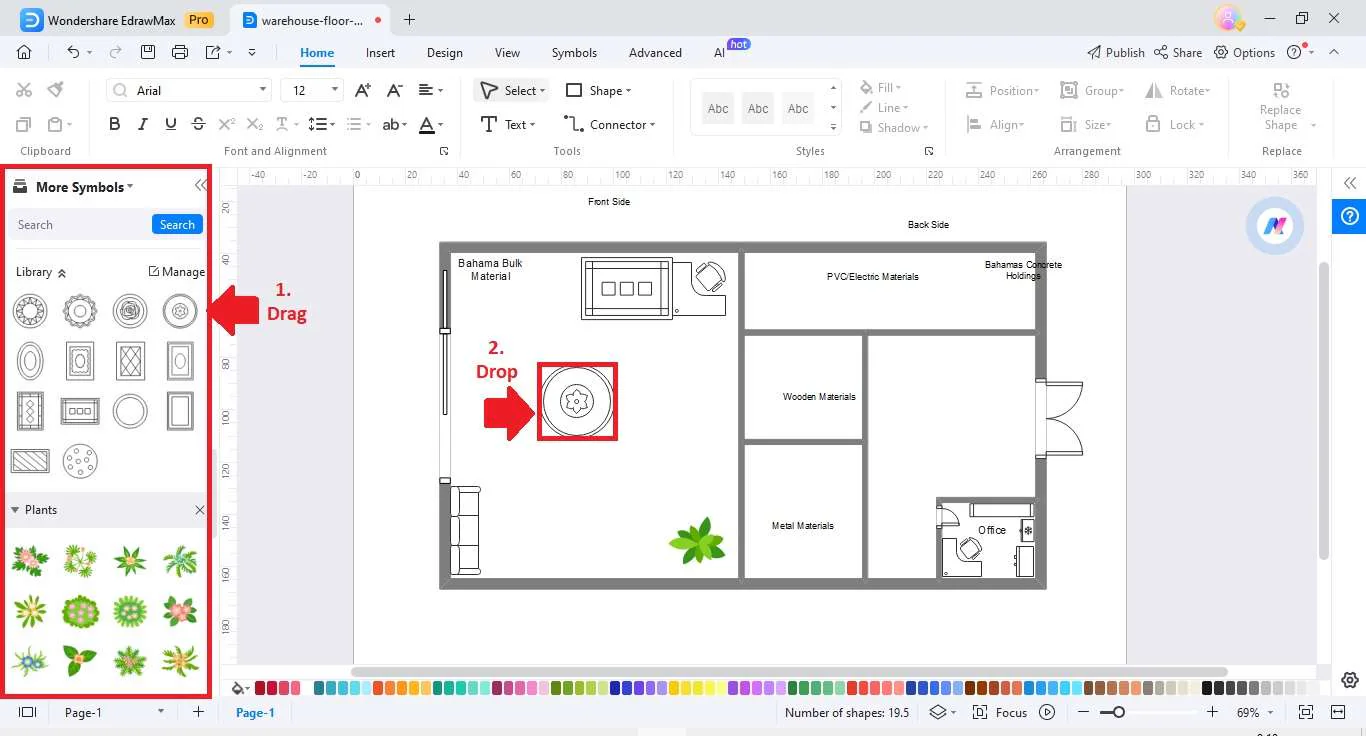Save the document with the floppy icon
1366x736 pixels.
point(148,52)
